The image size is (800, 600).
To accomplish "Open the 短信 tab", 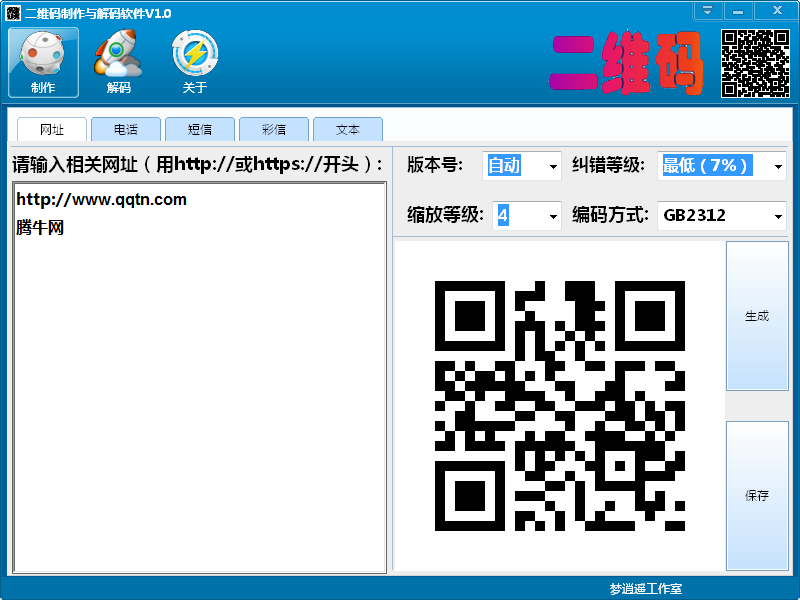I will click(x=200, y=130).
